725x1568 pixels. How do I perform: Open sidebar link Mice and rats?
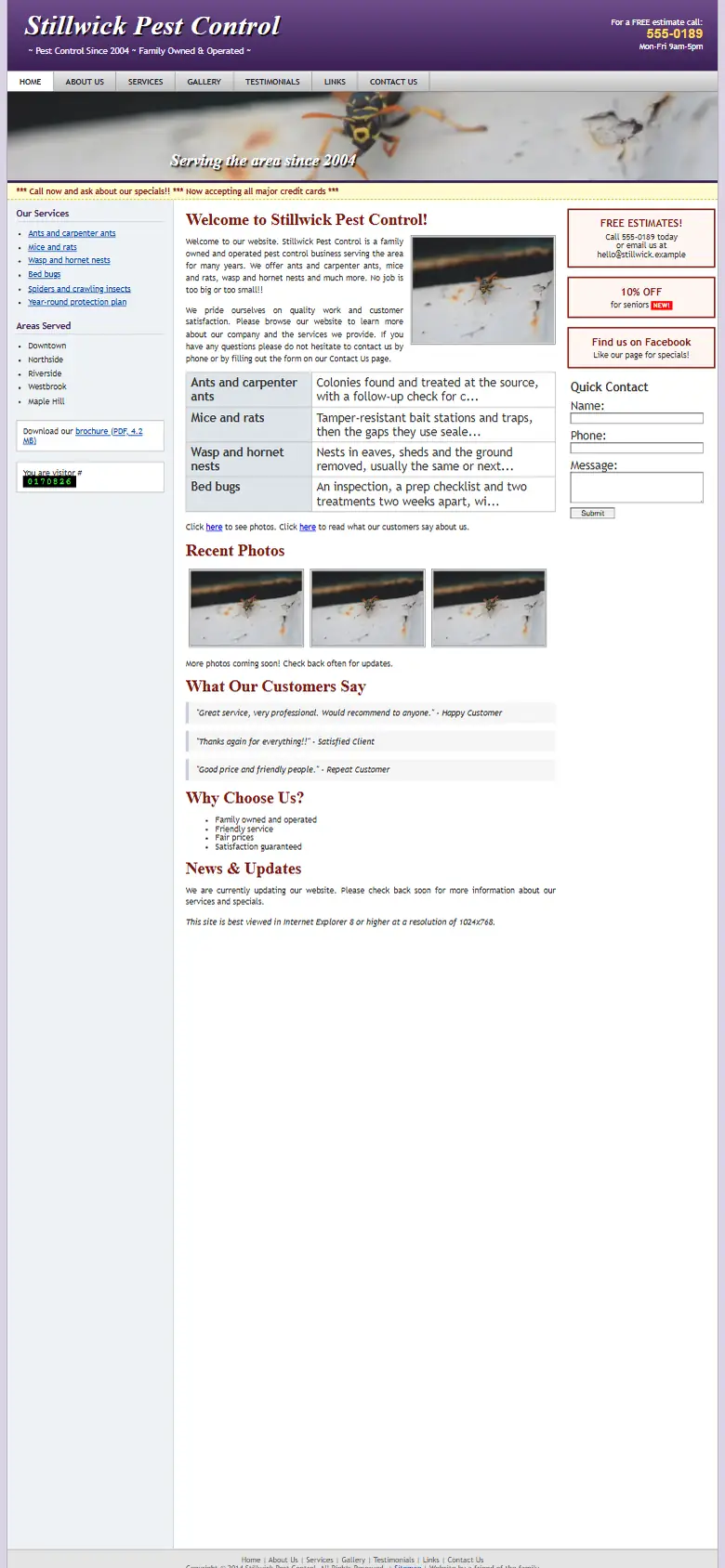pyautogui.click(x=52, y=247)
